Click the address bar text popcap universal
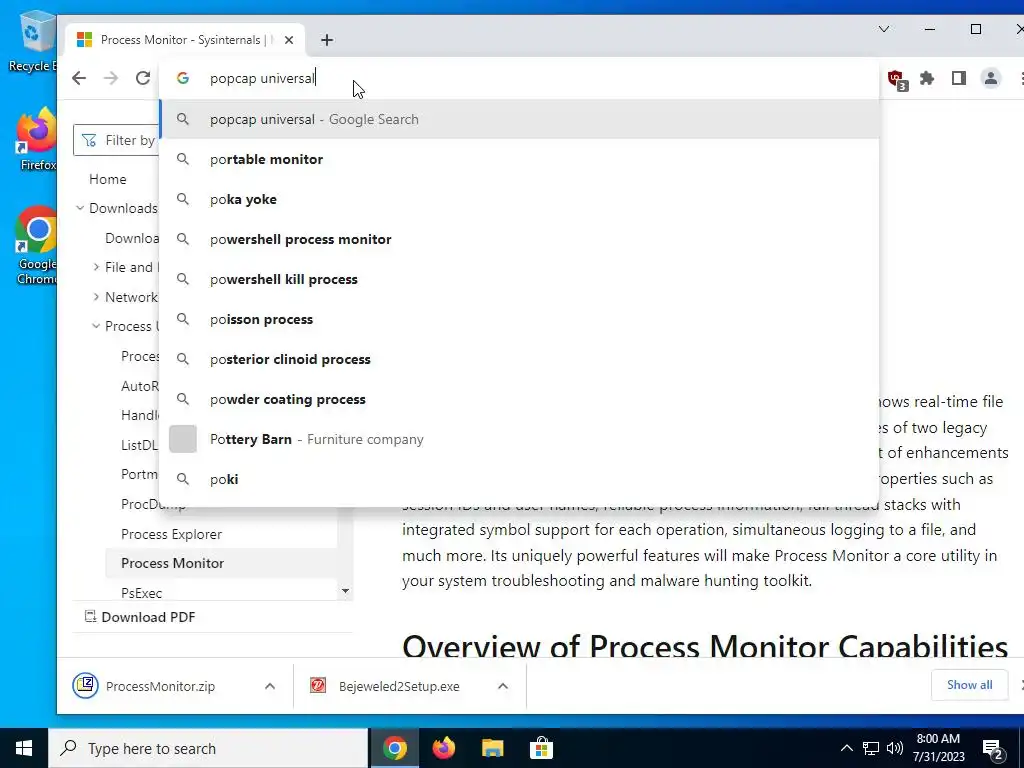Viewport: 1024px width, 768px height. 262,78
